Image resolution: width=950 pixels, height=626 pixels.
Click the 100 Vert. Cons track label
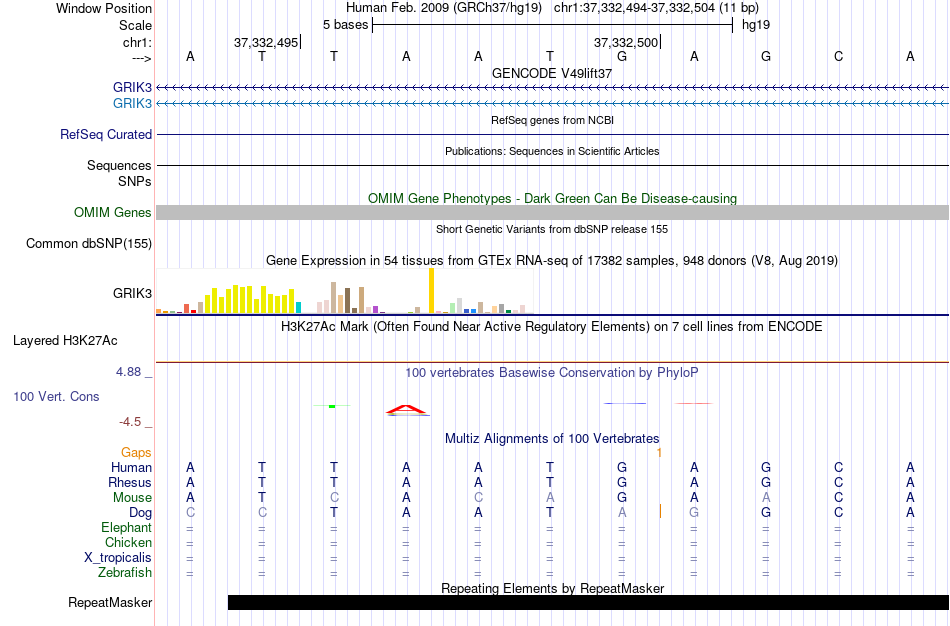tap(56, 396)
